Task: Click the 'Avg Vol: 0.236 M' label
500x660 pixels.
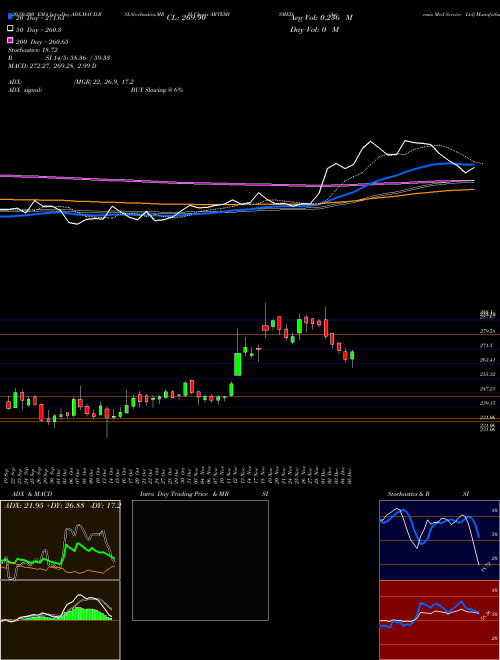Action: coord(321,18)
